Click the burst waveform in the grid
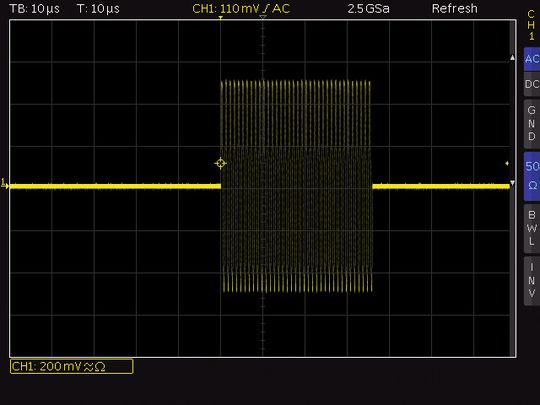The image size is (540, 405). point(296,186)
